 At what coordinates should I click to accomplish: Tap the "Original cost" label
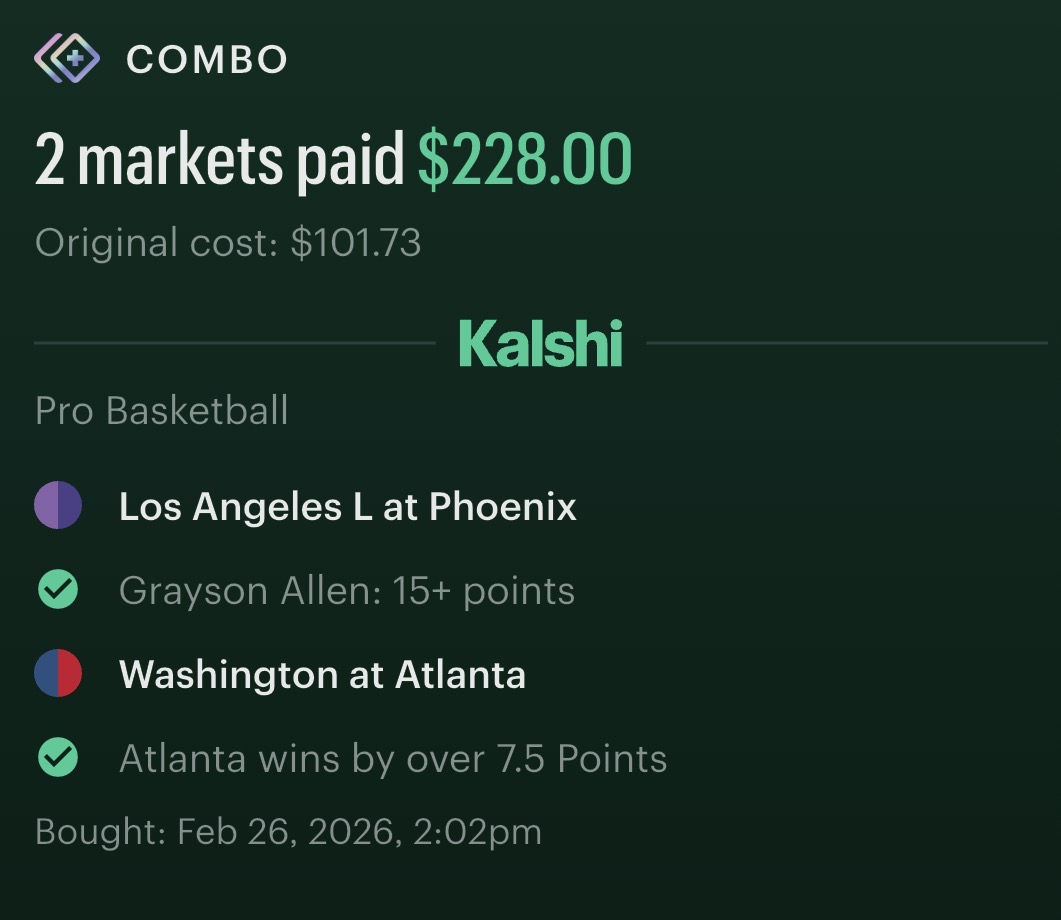point(156,243)
